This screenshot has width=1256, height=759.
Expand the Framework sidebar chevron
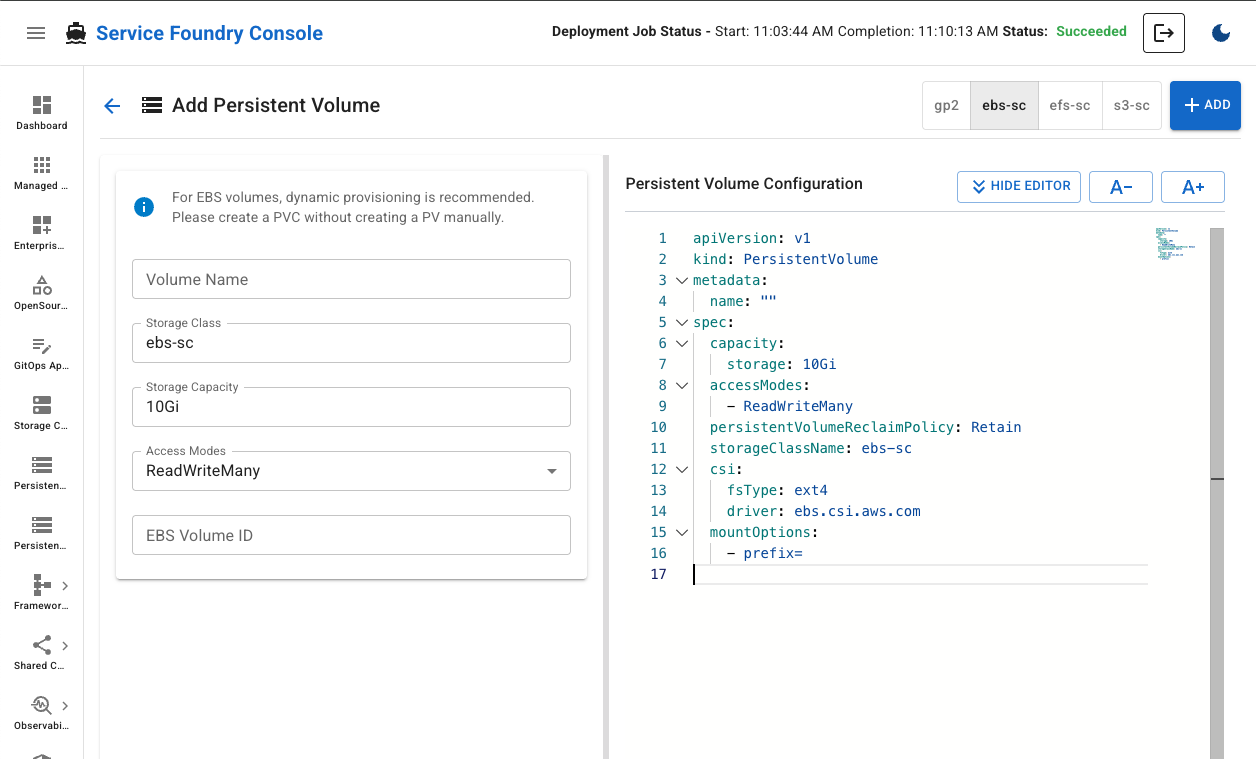[65, 585]
